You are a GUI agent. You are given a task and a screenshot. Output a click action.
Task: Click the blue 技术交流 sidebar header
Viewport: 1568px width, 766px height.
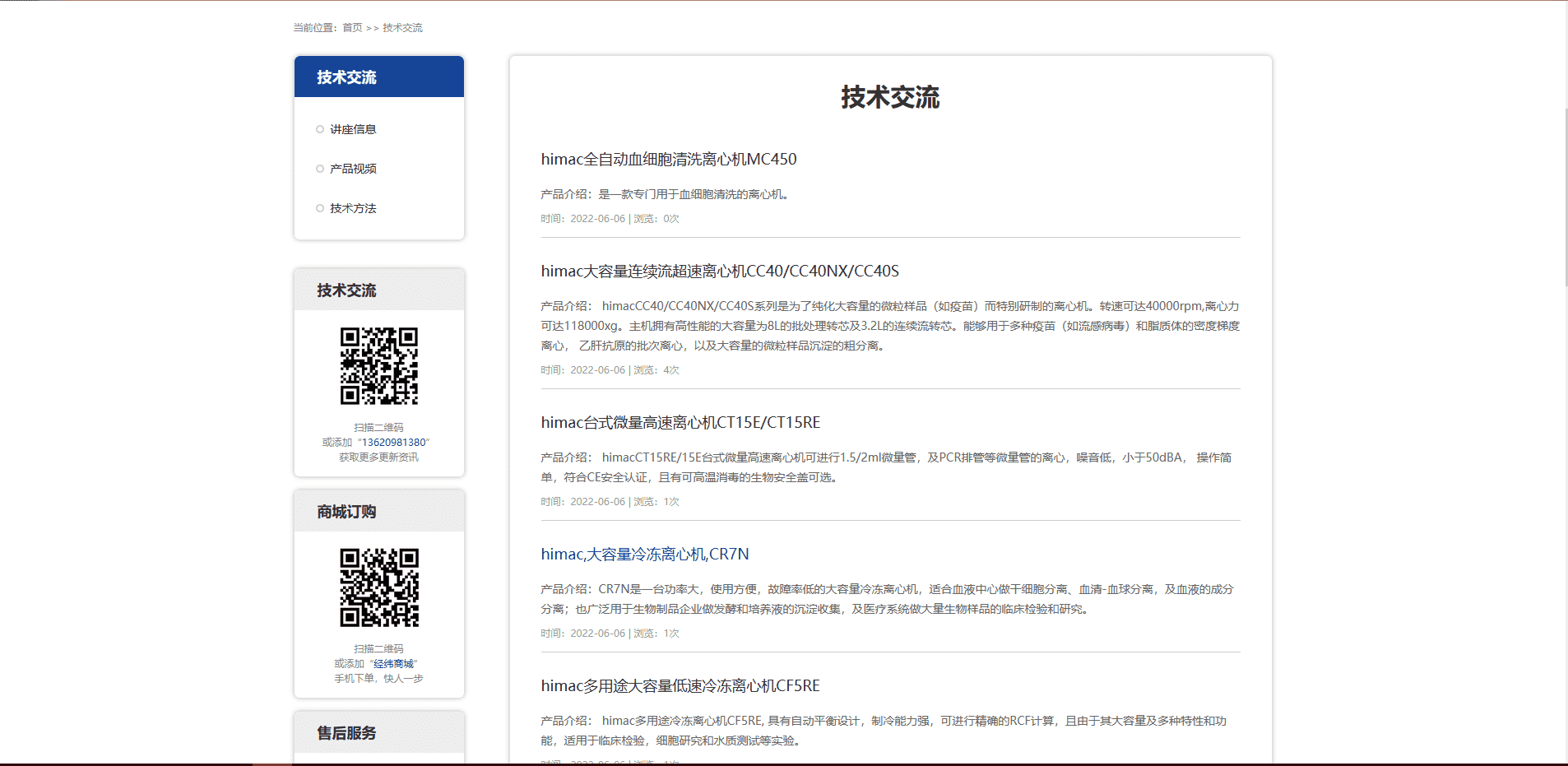378,77
